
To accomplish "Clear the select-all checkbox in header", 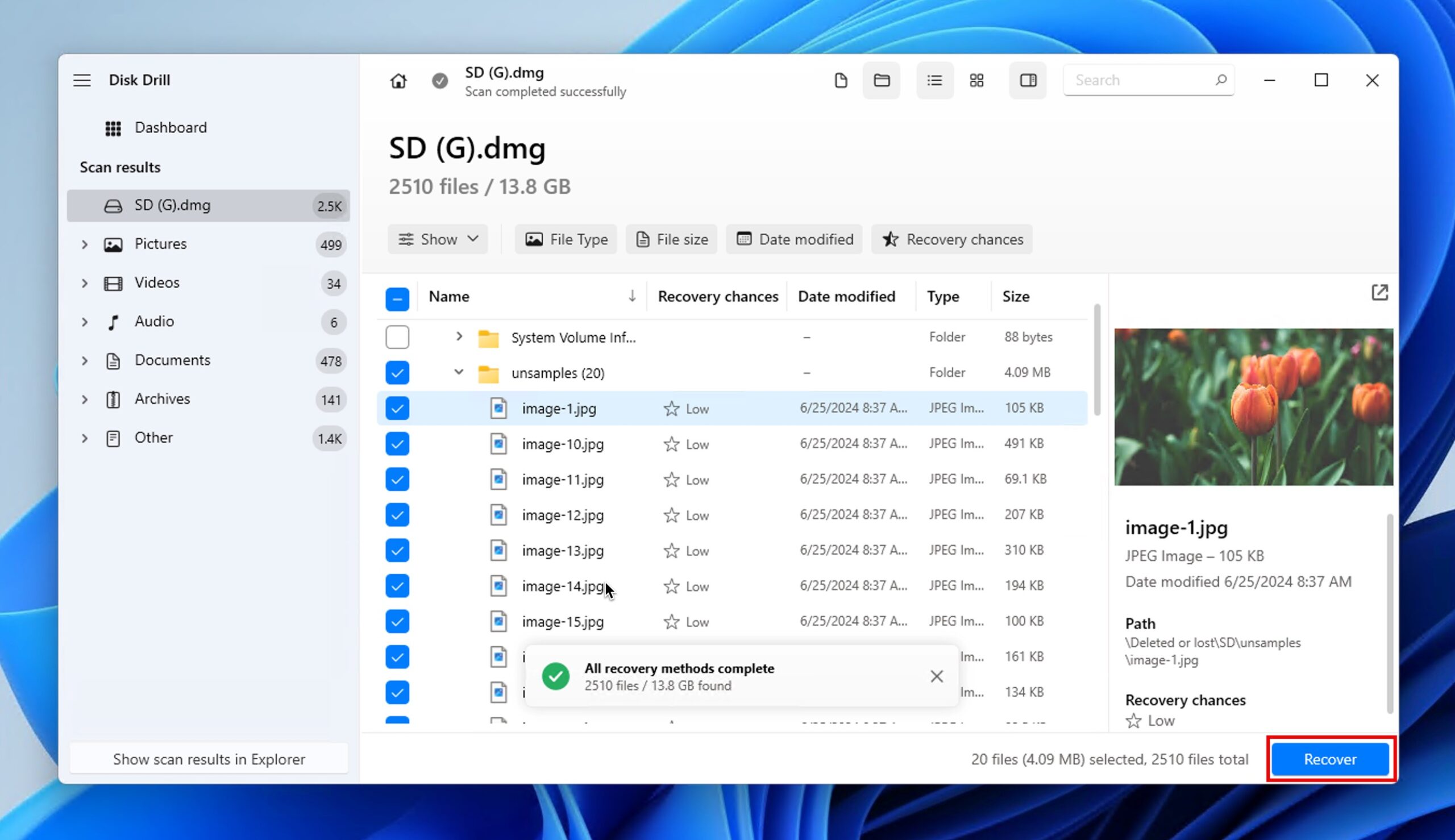I will [x=397, y=298].
